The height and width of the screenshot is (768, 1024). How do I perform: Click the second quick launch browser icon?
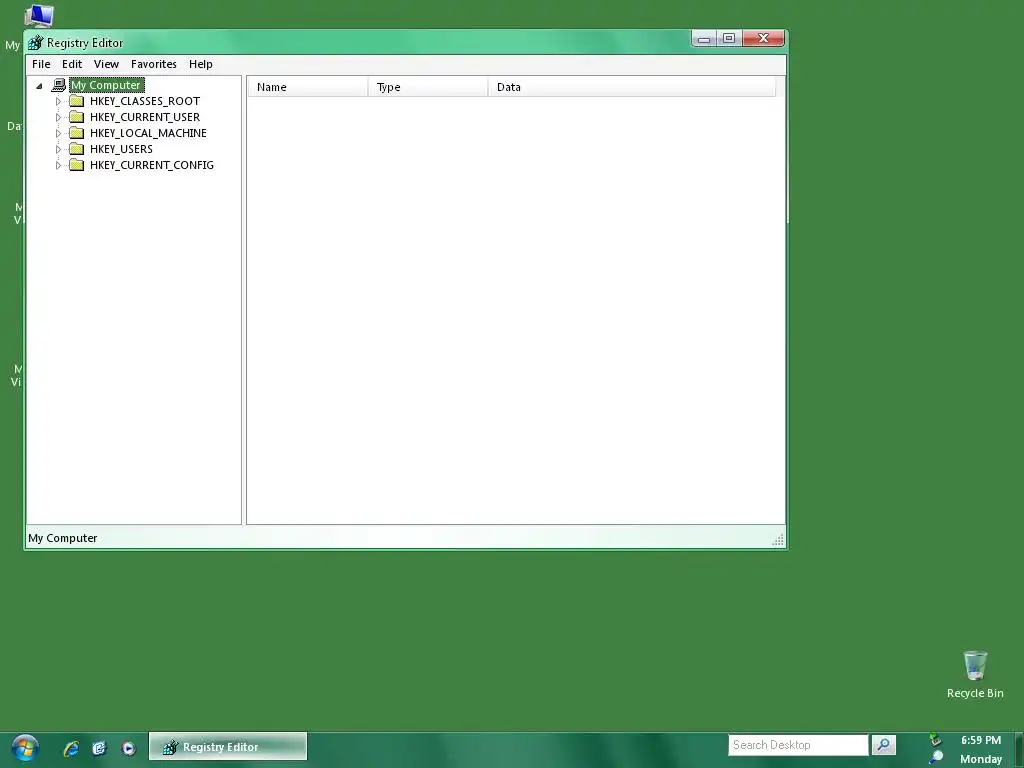pyautogui.click(x=99, y=748)
